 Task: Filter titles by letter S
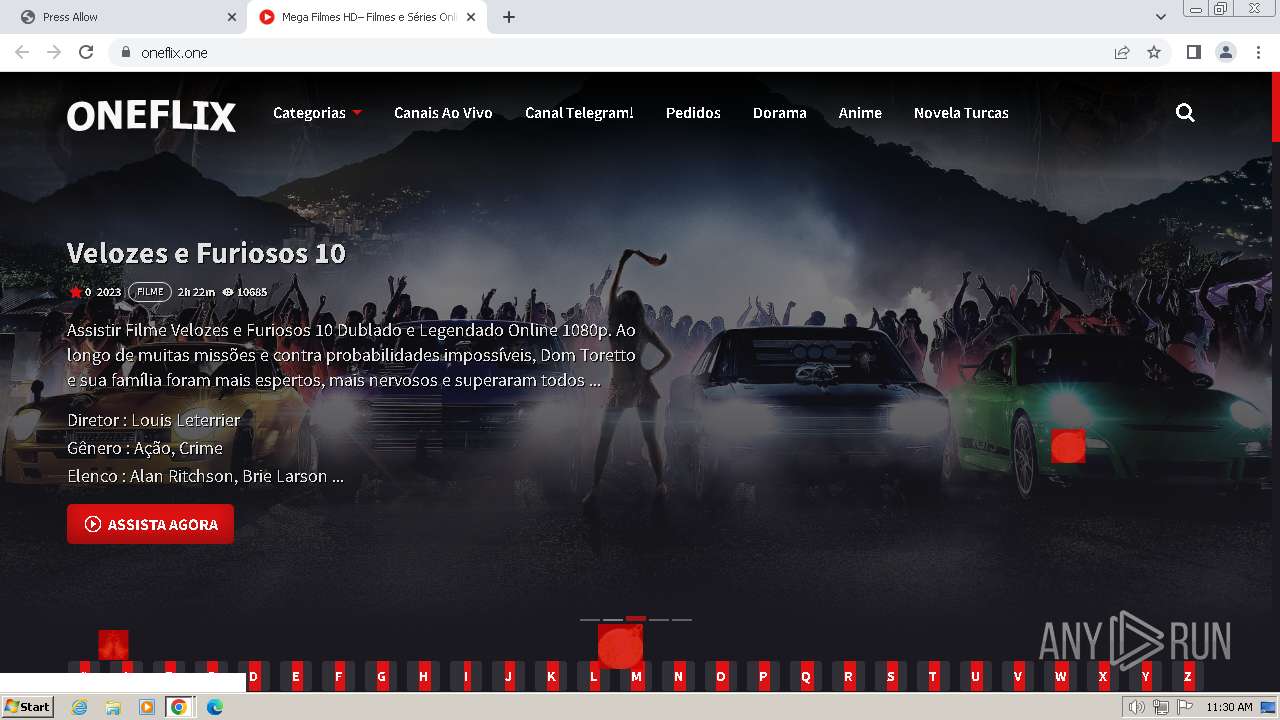click(891, 677)
